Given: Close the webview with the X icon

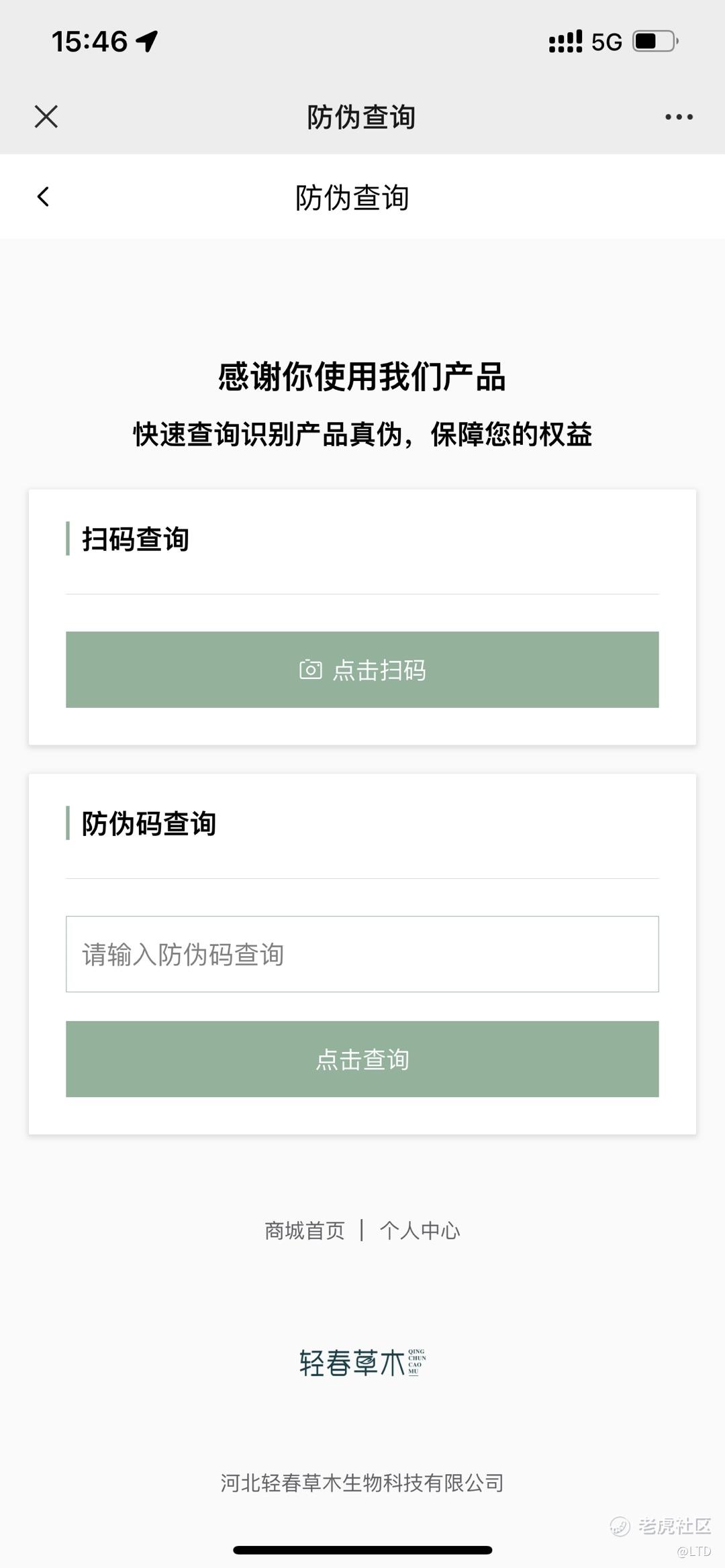Looking at the screenshot, I should pos(46,117).
